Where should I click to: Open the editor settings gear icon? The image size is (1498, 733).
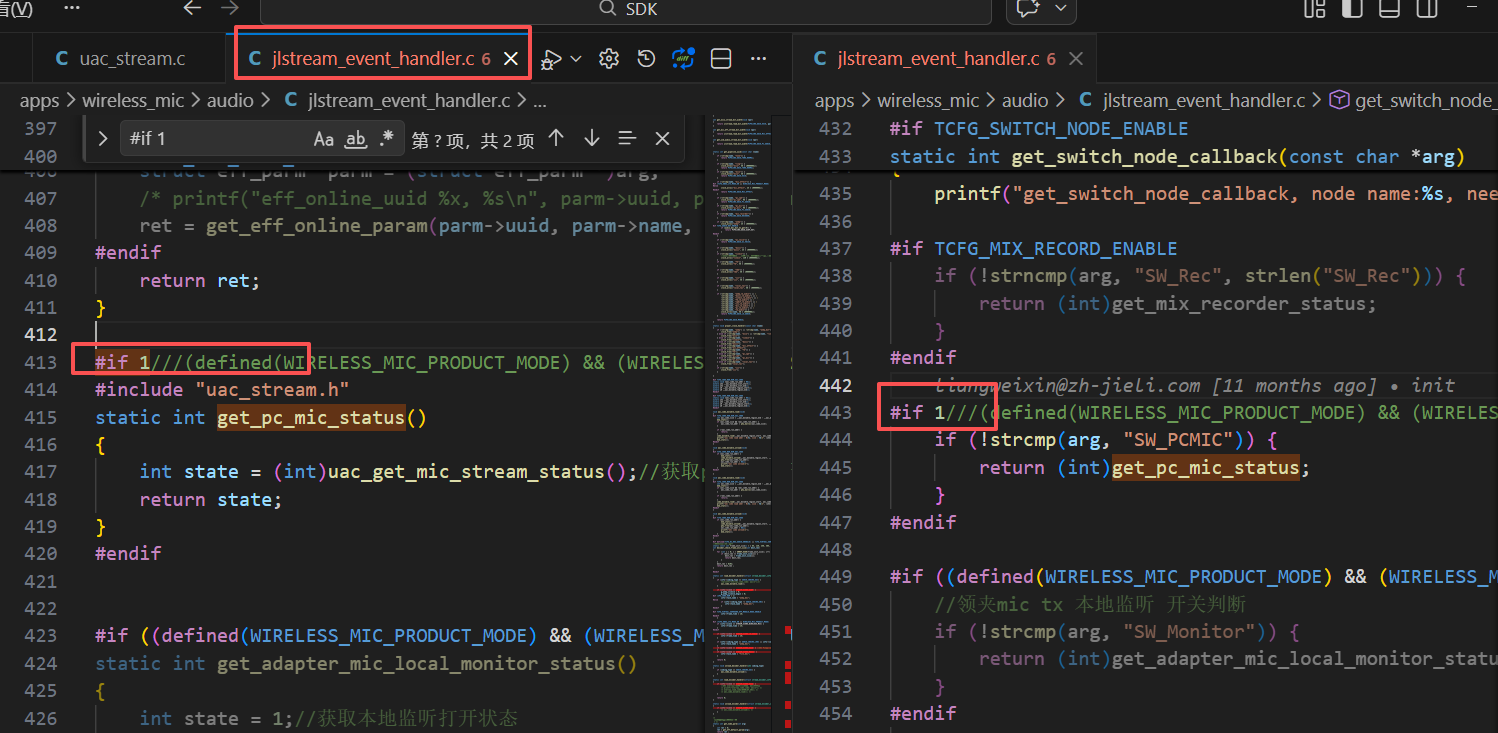(609, 59)
